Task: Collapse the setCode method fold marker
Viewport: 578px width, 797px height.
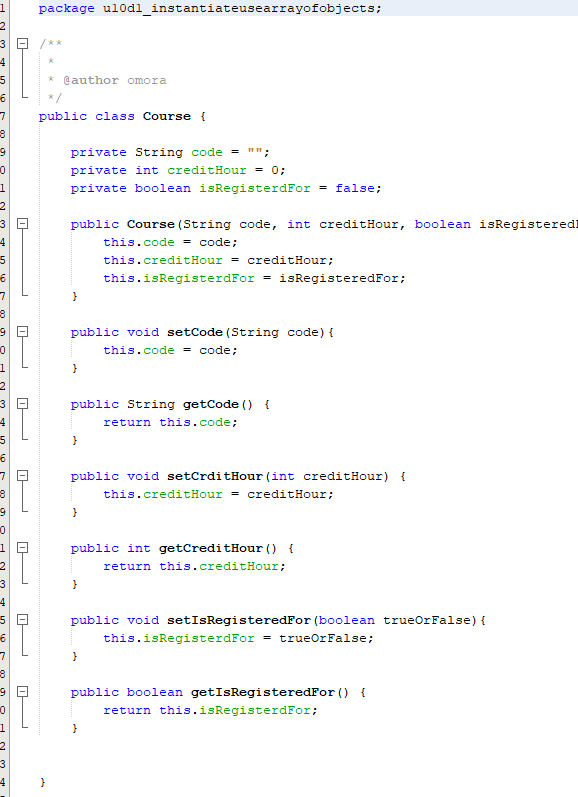Action: pyautogui.click(x=22, y=332)
